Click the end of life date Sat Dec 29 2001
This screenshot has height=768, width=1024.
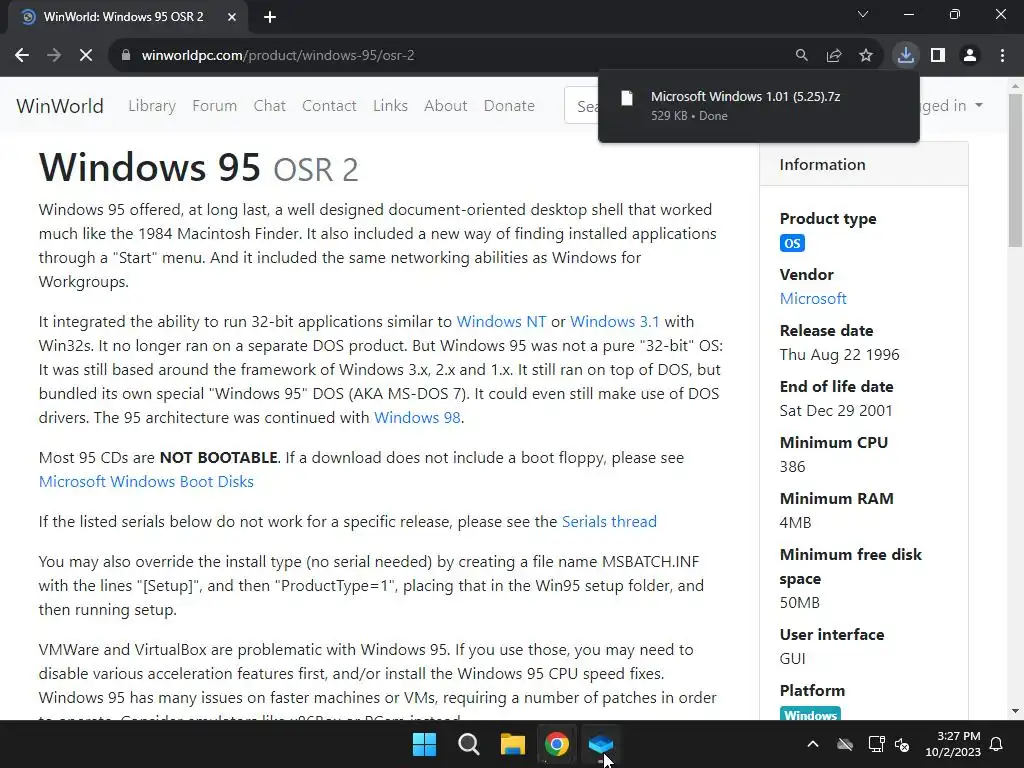pos(836,411)
